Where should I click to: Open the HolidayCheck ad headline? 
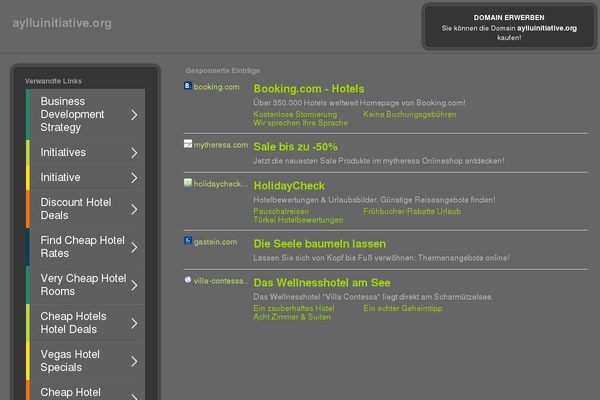pyautogui.click(x=289, y=186)
